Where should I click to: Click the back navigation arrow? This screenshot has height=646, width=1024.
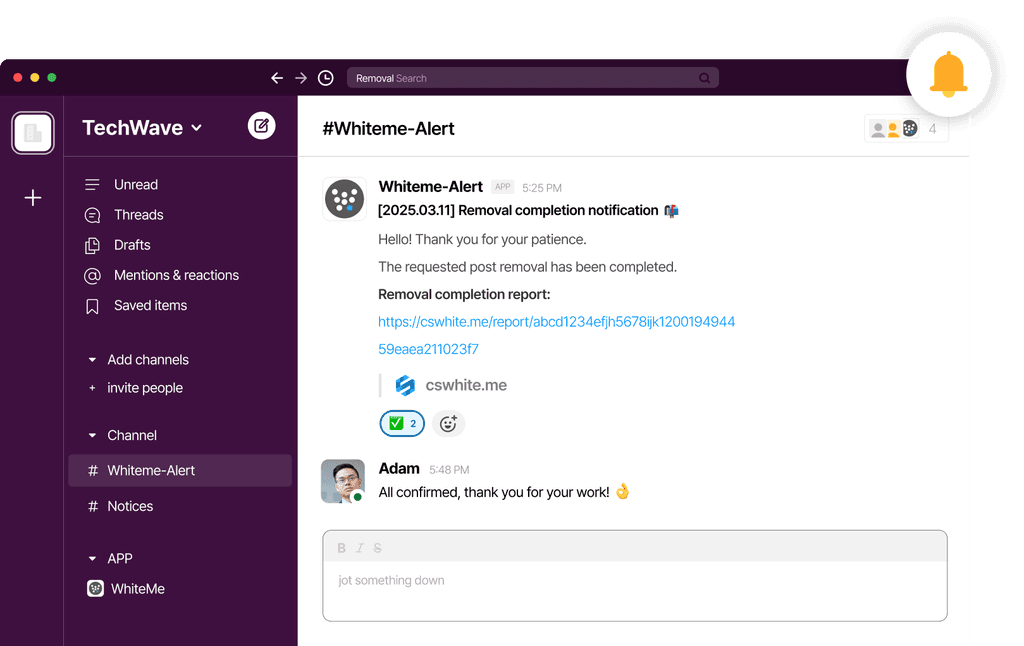277,78
